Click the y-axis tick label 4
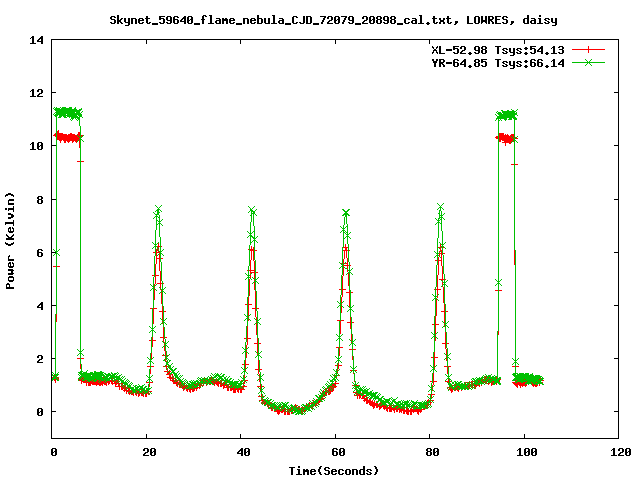This screenshot has width=640, height=480. pos(40,306)
